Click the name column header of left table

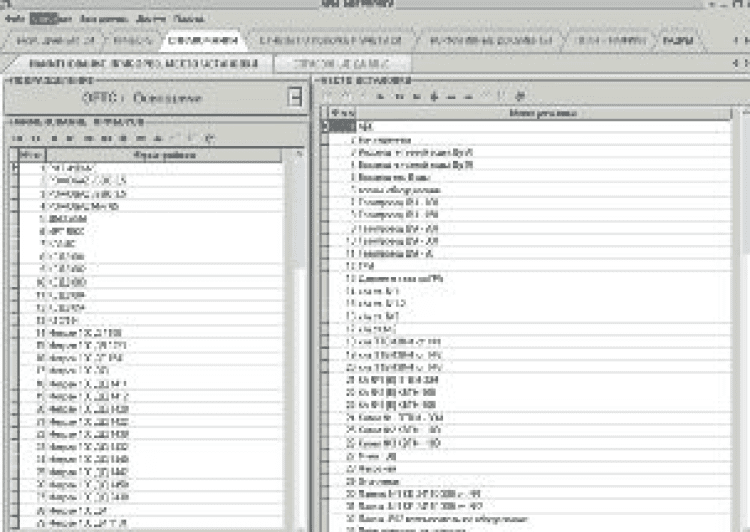click(164, 155)
